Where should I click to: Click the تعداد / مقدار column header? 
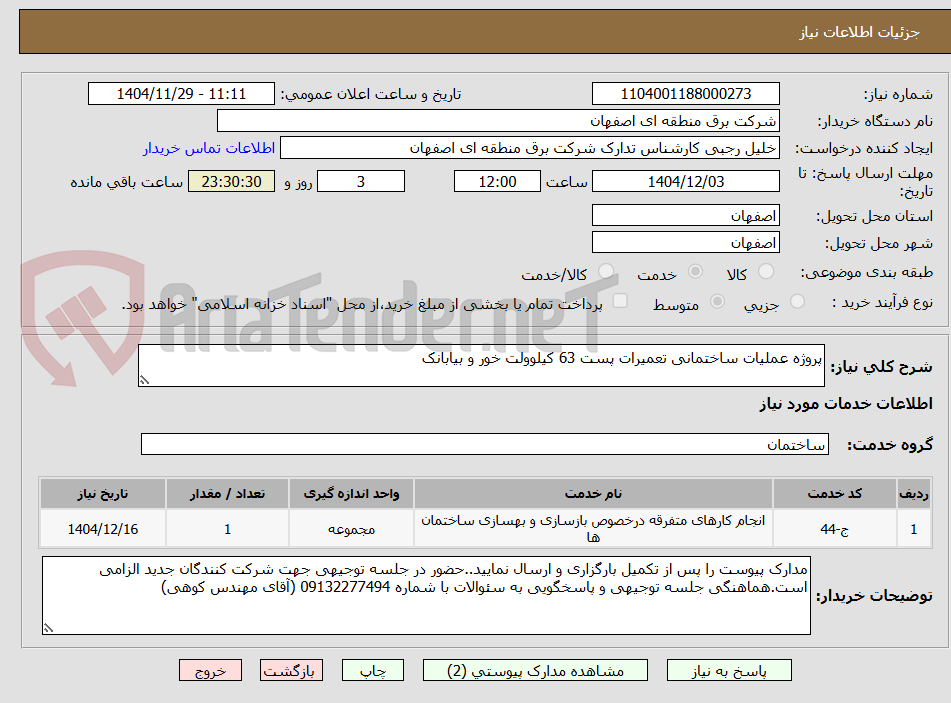point(227,494)
